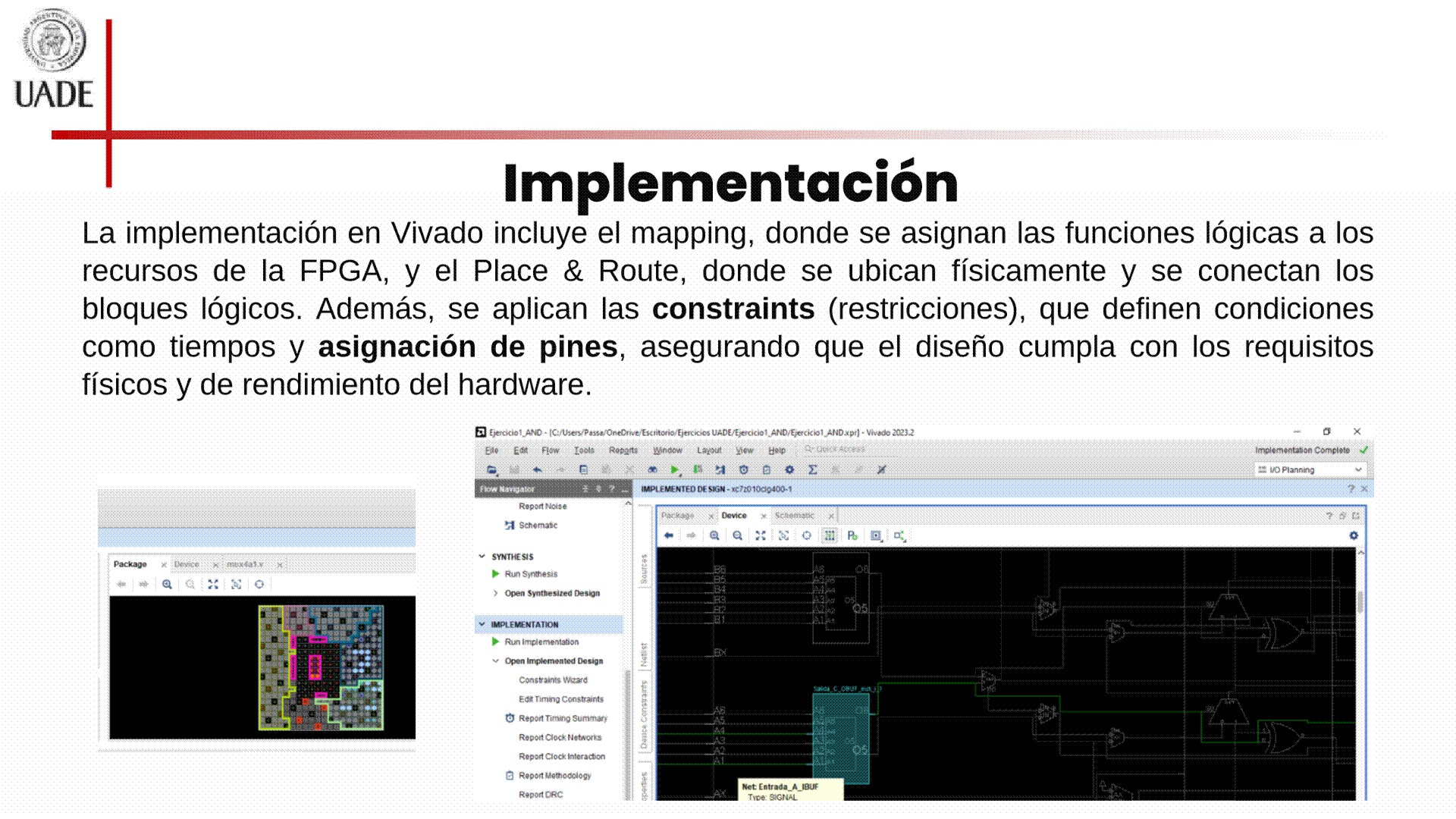Click Run Implementation
Image resolution: width=1456 pixels, height=819 pixels.
(x=541, y=642)
